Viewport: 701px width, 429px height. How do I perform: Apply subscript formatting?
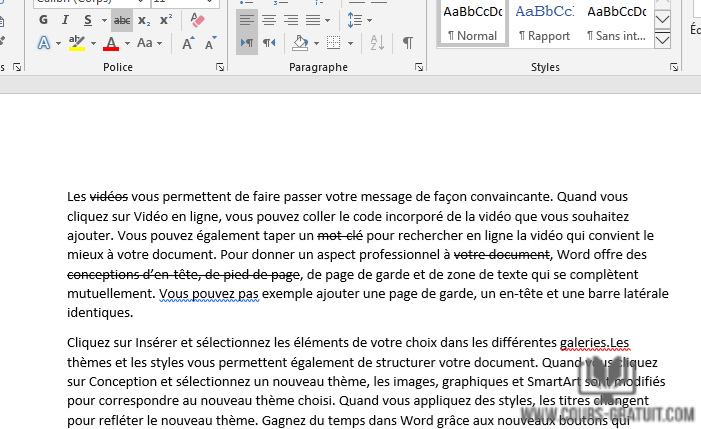tap(144, 20)
